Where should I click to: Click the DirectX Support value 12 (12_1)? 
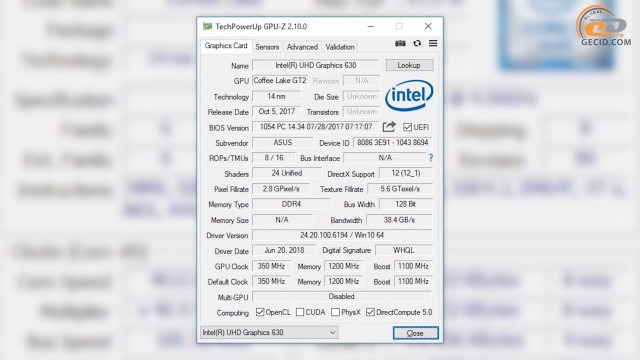click(x=406, y=173)
